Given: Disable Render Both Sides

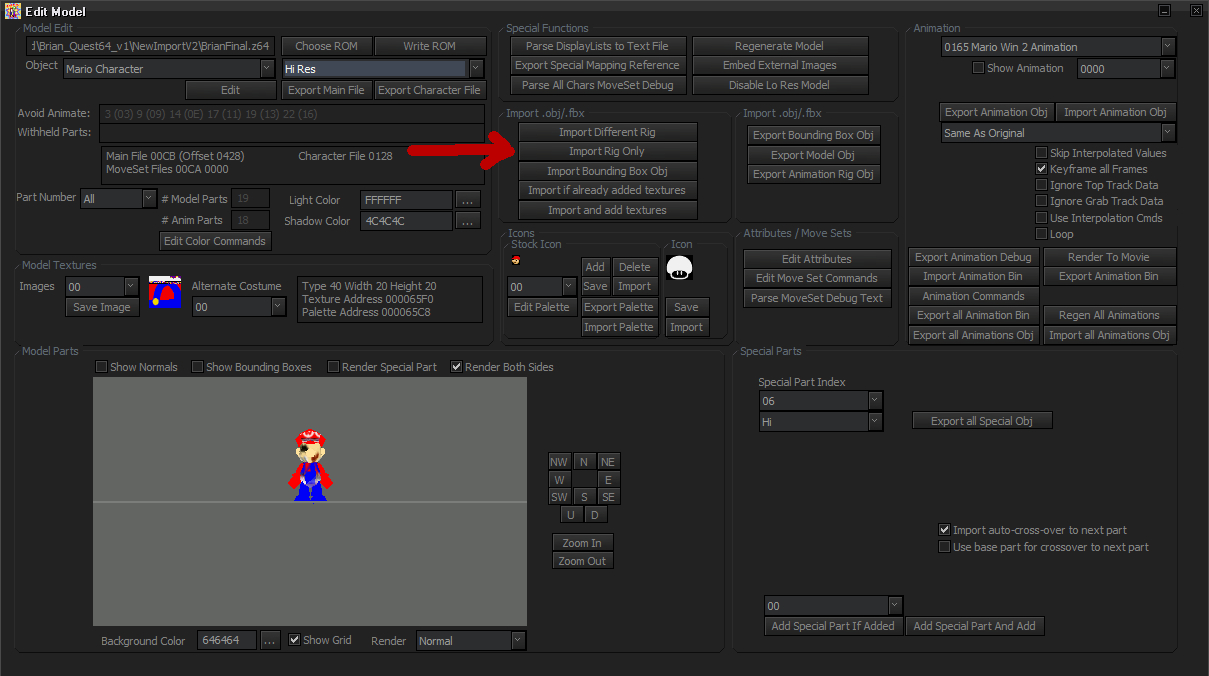Looking at the screenshot, I should [457, 367].
